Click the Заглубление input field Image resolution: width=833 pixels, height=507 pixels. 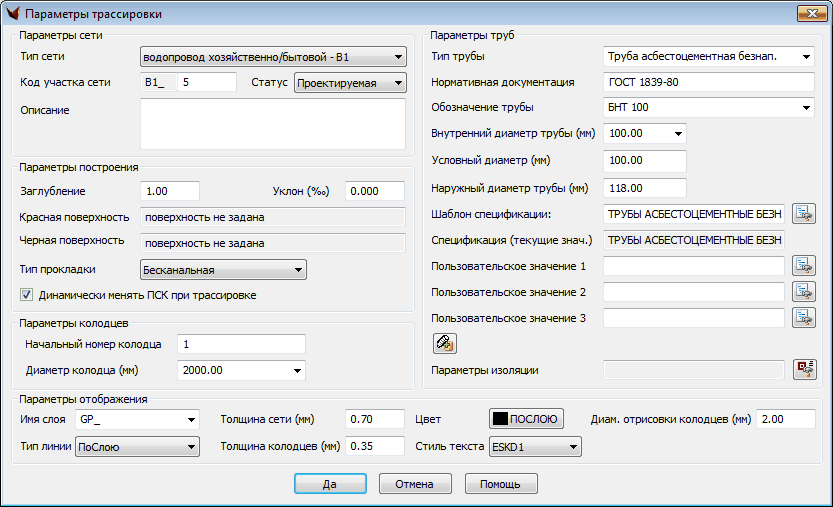point(171,191)
